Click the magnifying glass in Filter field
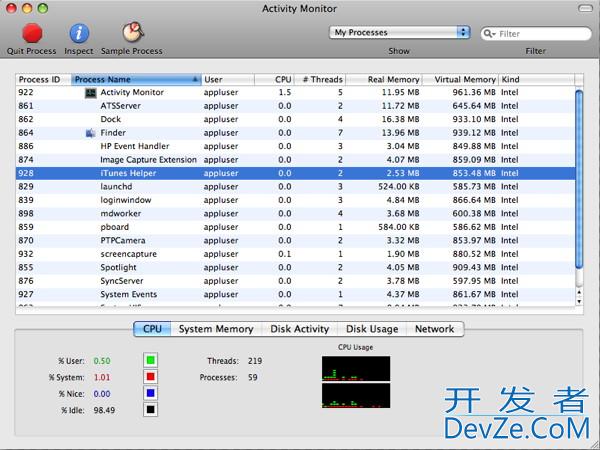 click(x=489, y=34)
